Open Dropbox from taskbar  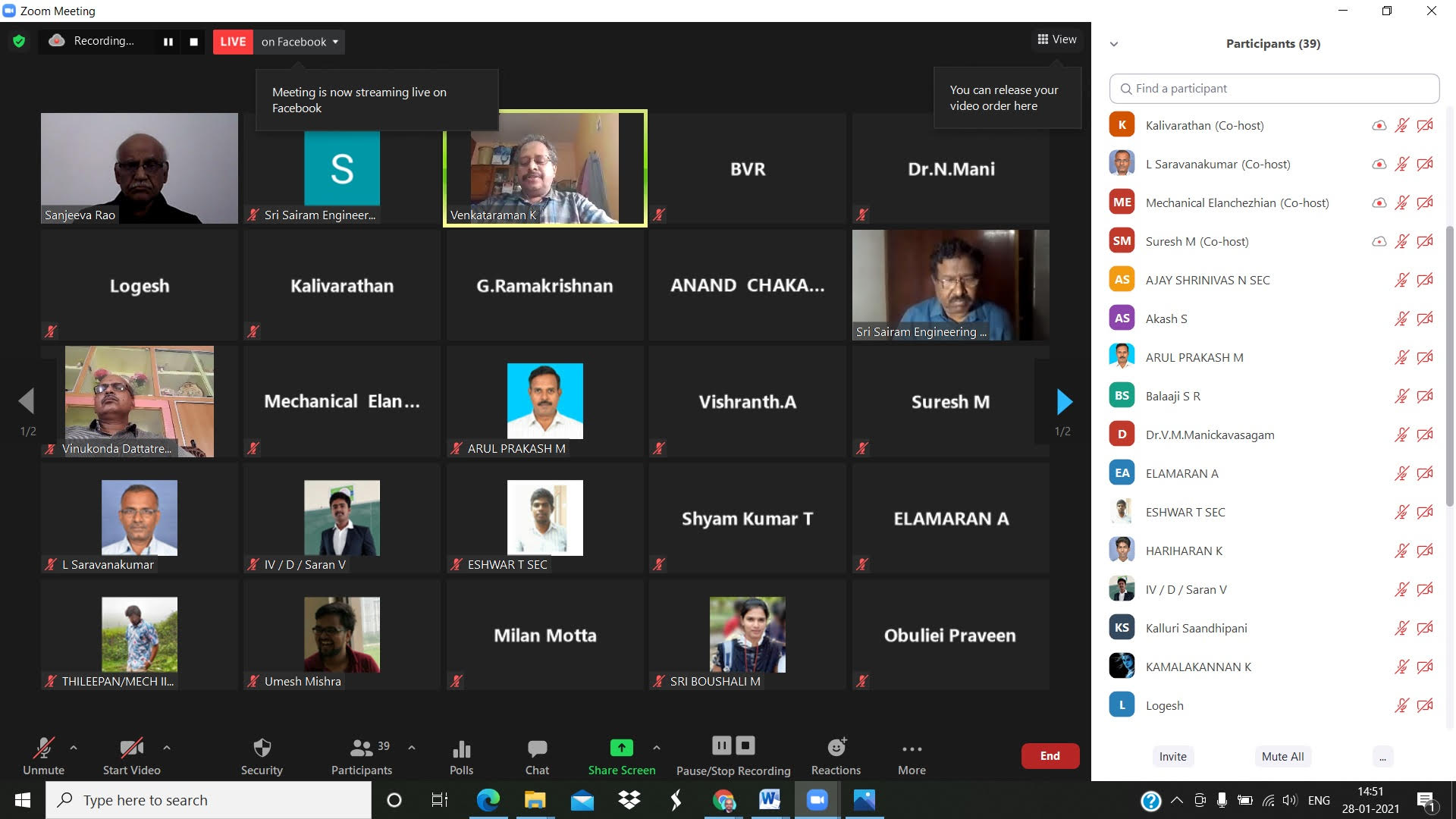[629, 800]
